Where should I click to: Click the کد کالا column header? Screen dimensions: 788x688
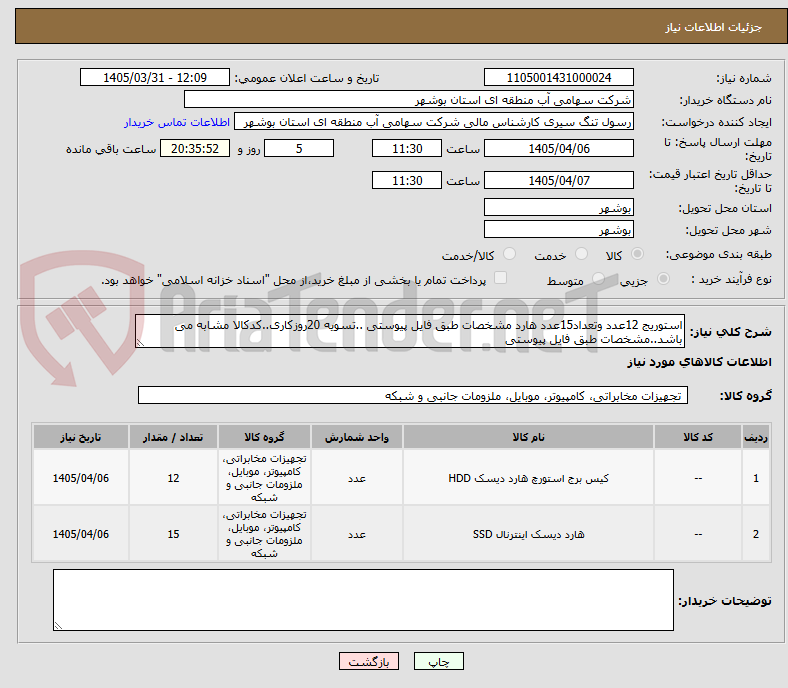point(698,437)
